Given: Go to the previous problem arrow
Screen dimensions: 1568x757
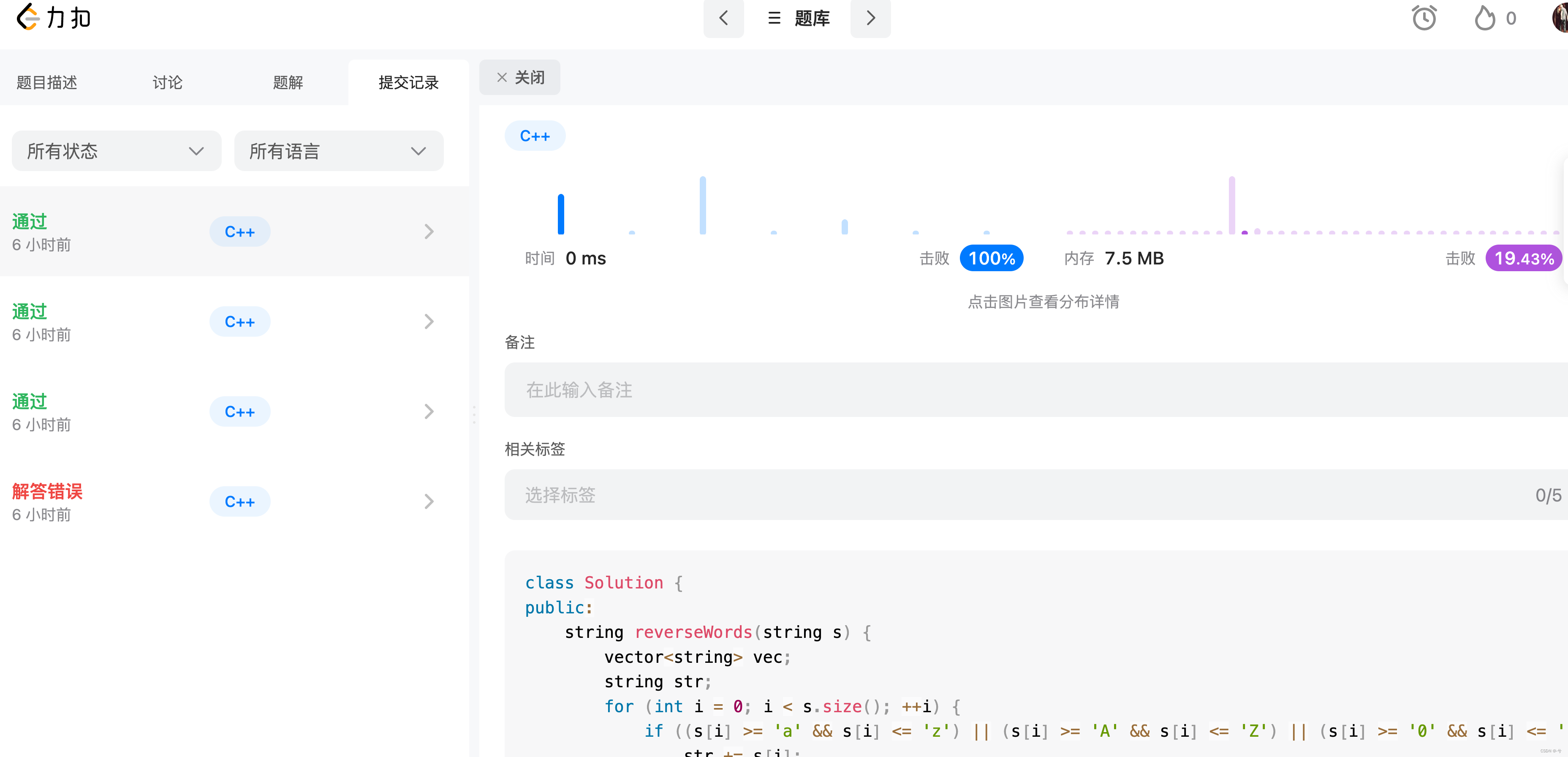Looking at the screenshot, I should 723,18.
